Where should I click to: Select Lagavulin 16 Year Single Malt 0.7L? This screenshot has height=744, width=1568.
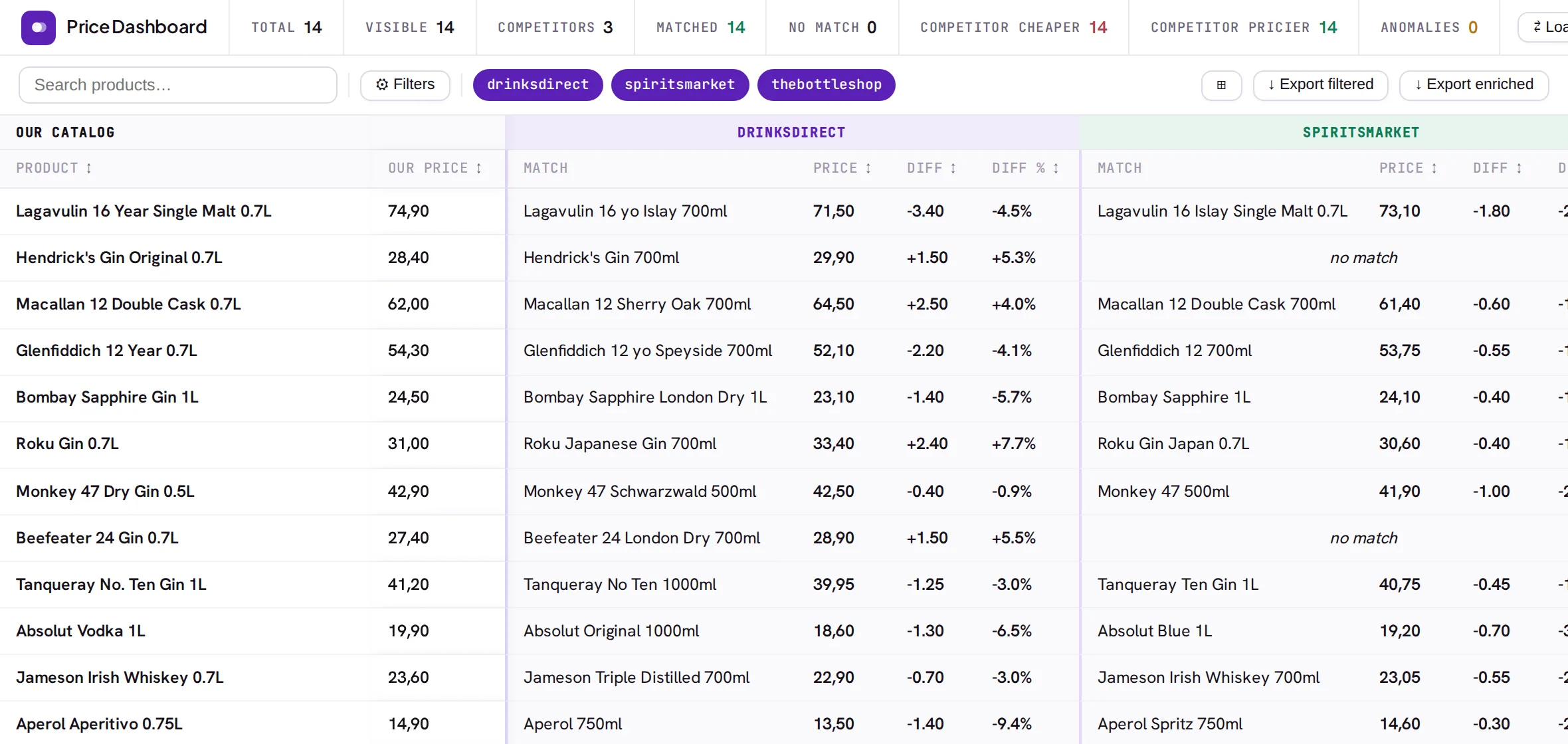tap(144, 211)
